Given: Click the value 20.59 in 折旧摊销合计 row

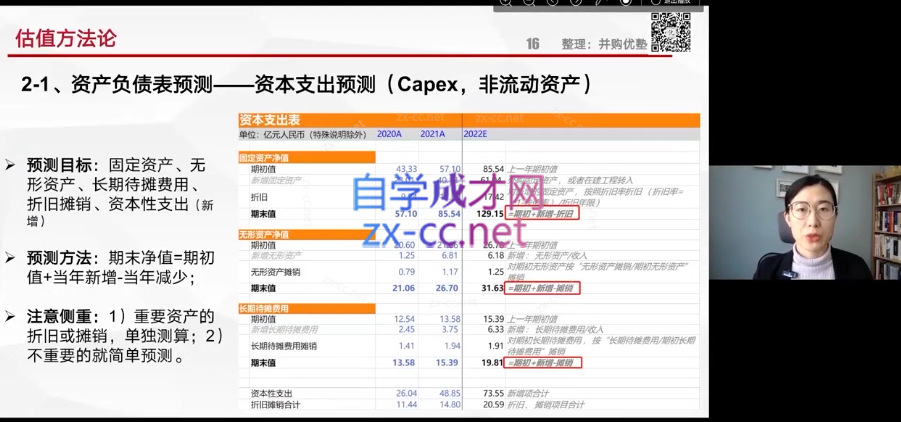Looking at the screenshot, I should [x=493, y=405].
